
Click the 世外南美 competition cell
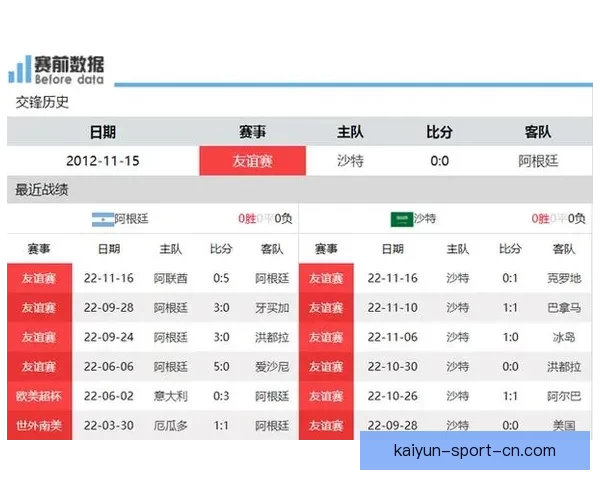point(39,425)
